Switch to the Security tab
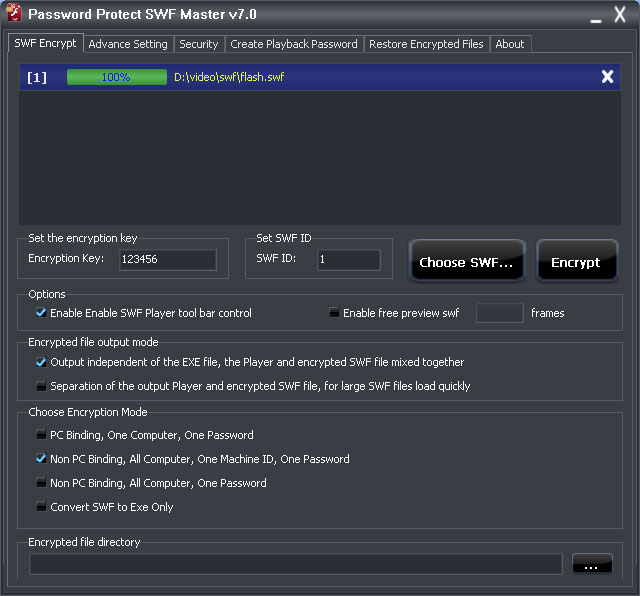 (x=198, y=44)
